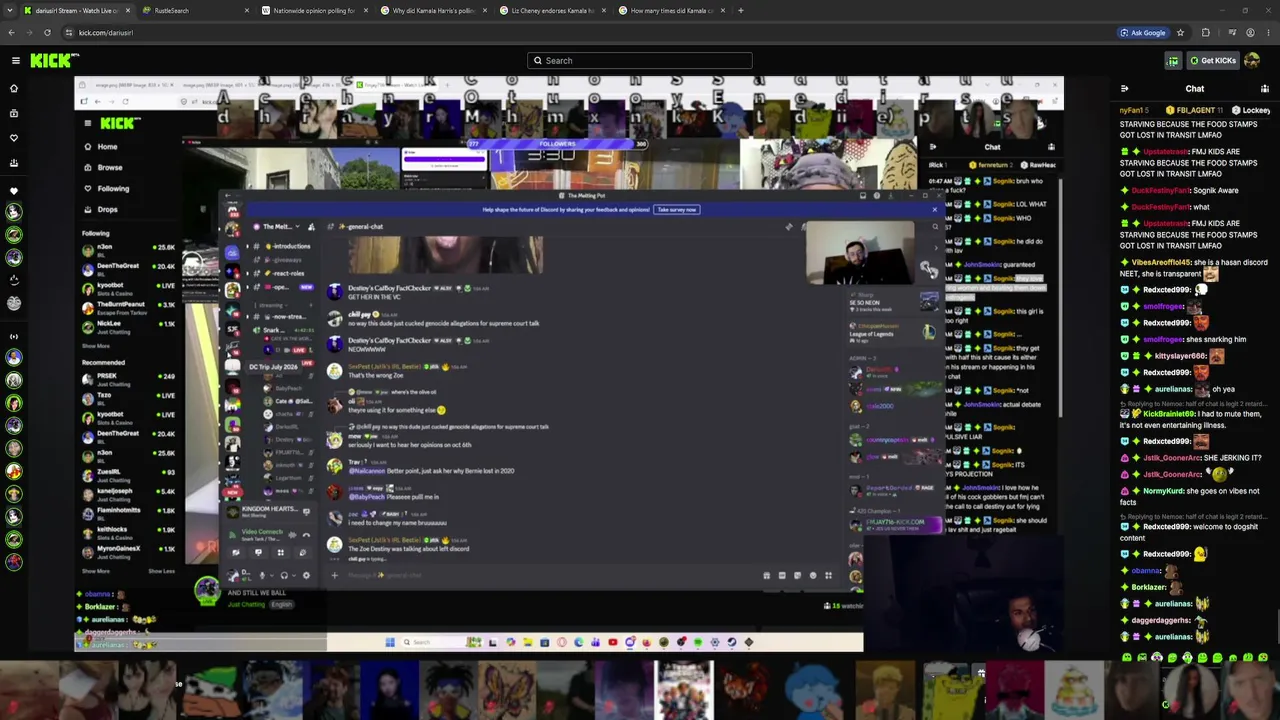Click Jstlk_GoonerArc on the SHE JERKING IT message
Screen dimensions: 1280x720
[x=1172, y=457]
